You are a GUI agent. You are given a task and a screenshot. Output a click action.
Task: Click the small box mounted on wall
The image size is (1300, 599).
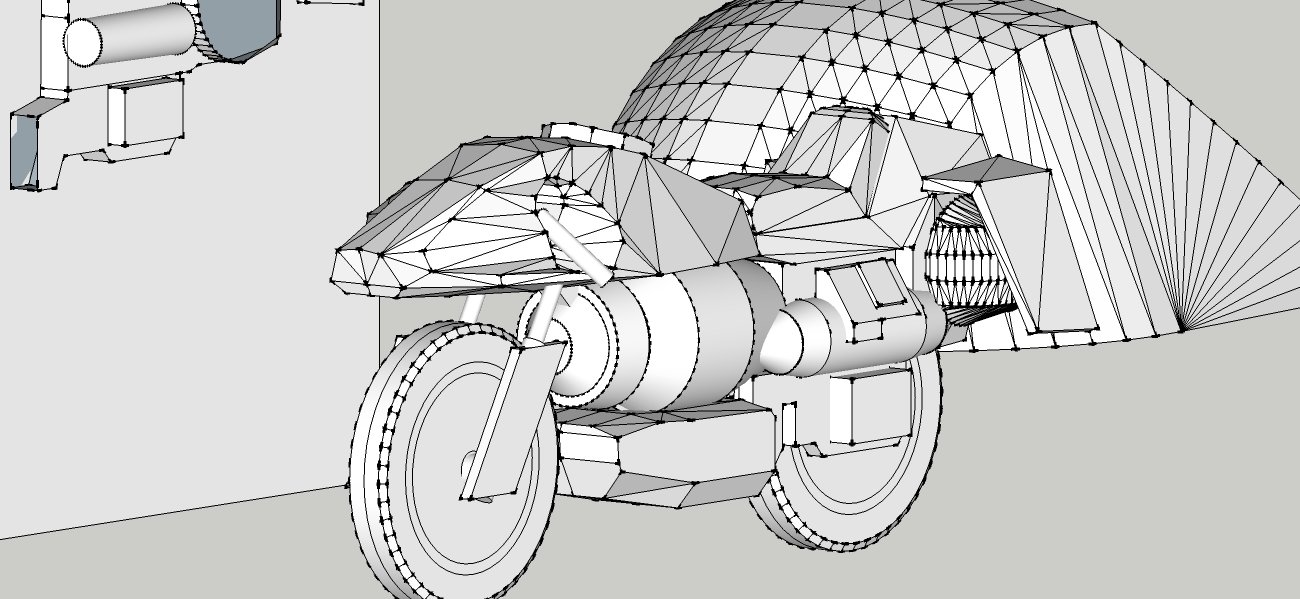(146, 112)
